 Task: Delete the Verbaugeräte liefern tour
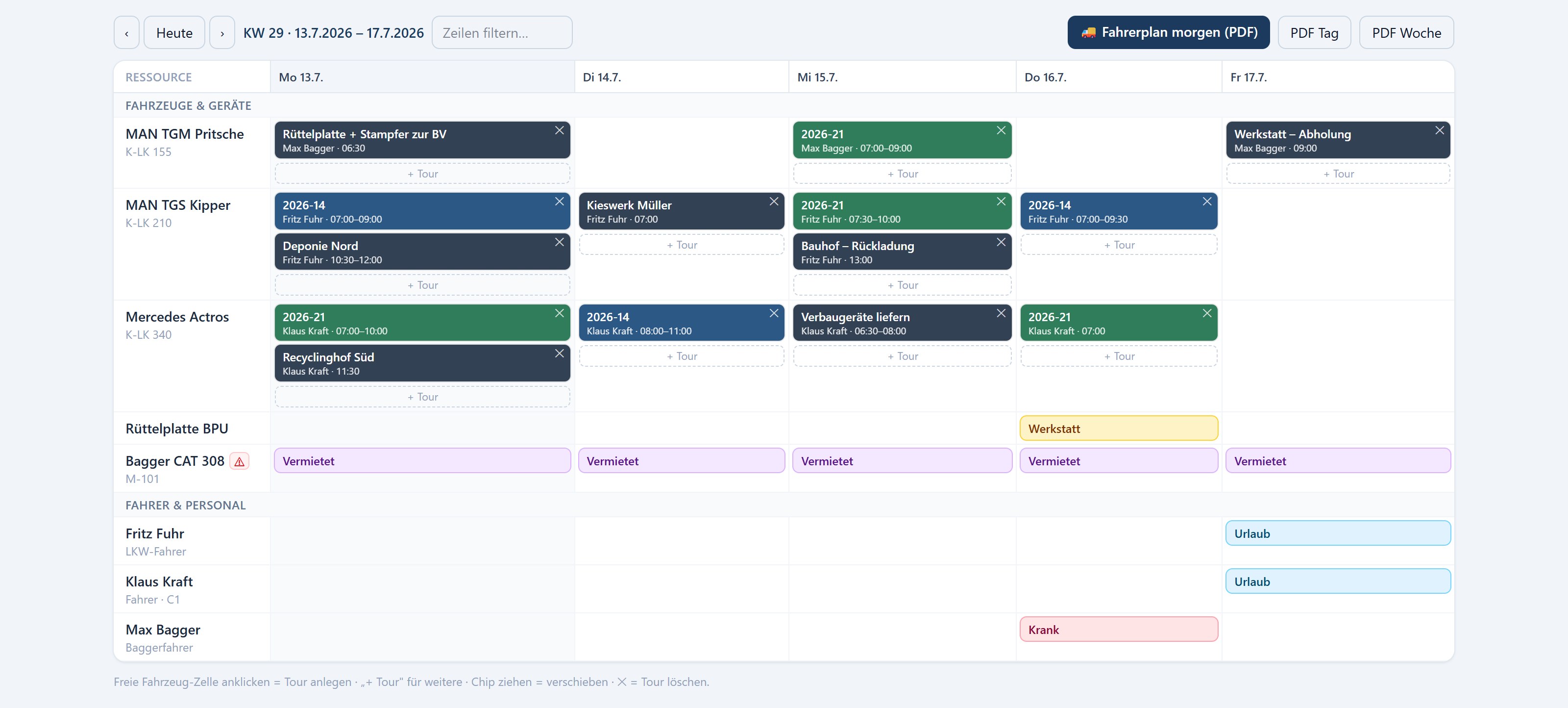pyautogui.click(x=1001, y=313)
